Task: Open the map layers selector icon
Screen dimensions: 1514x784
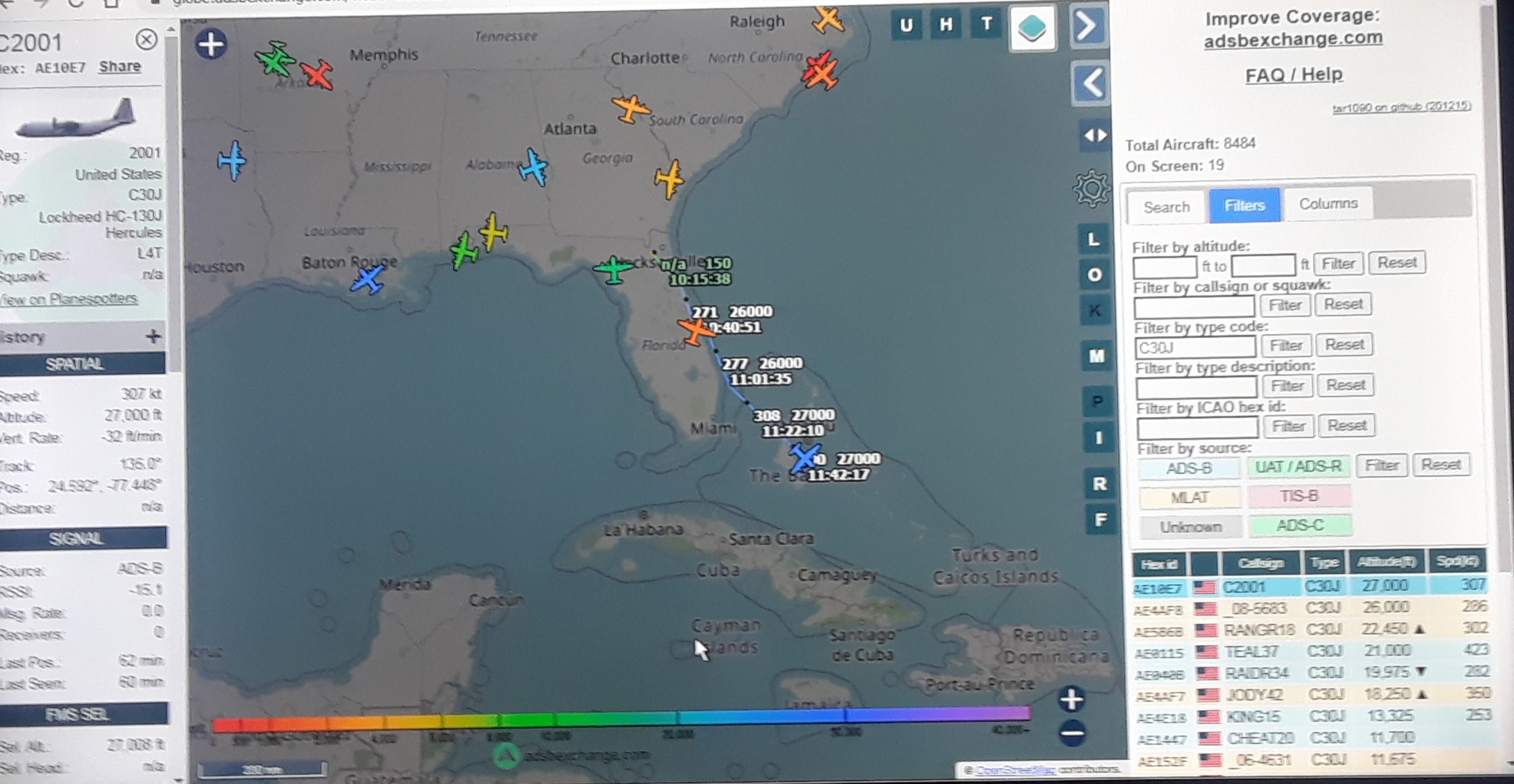Action: (x=1032, y=28)
